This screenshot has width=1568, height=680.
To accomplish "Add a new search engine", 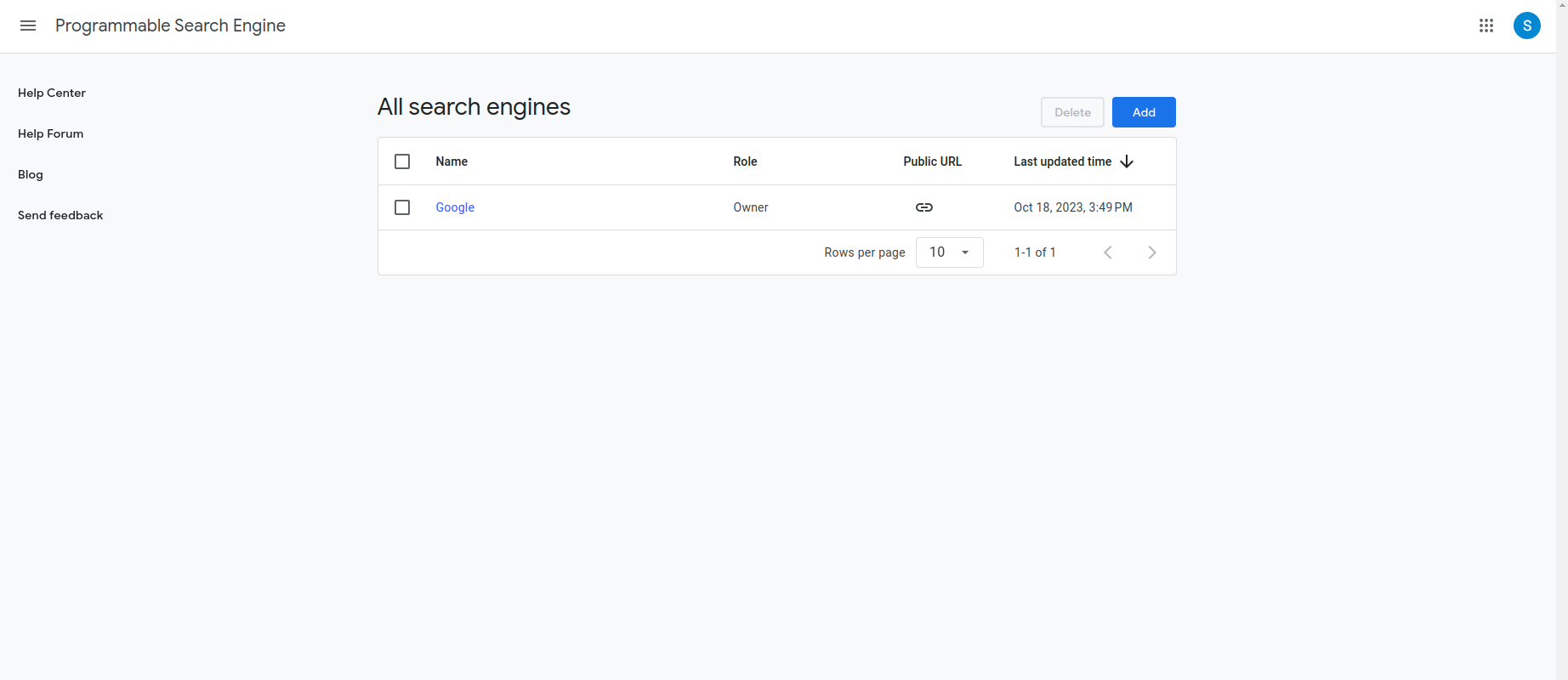I will pos(1144,112).
